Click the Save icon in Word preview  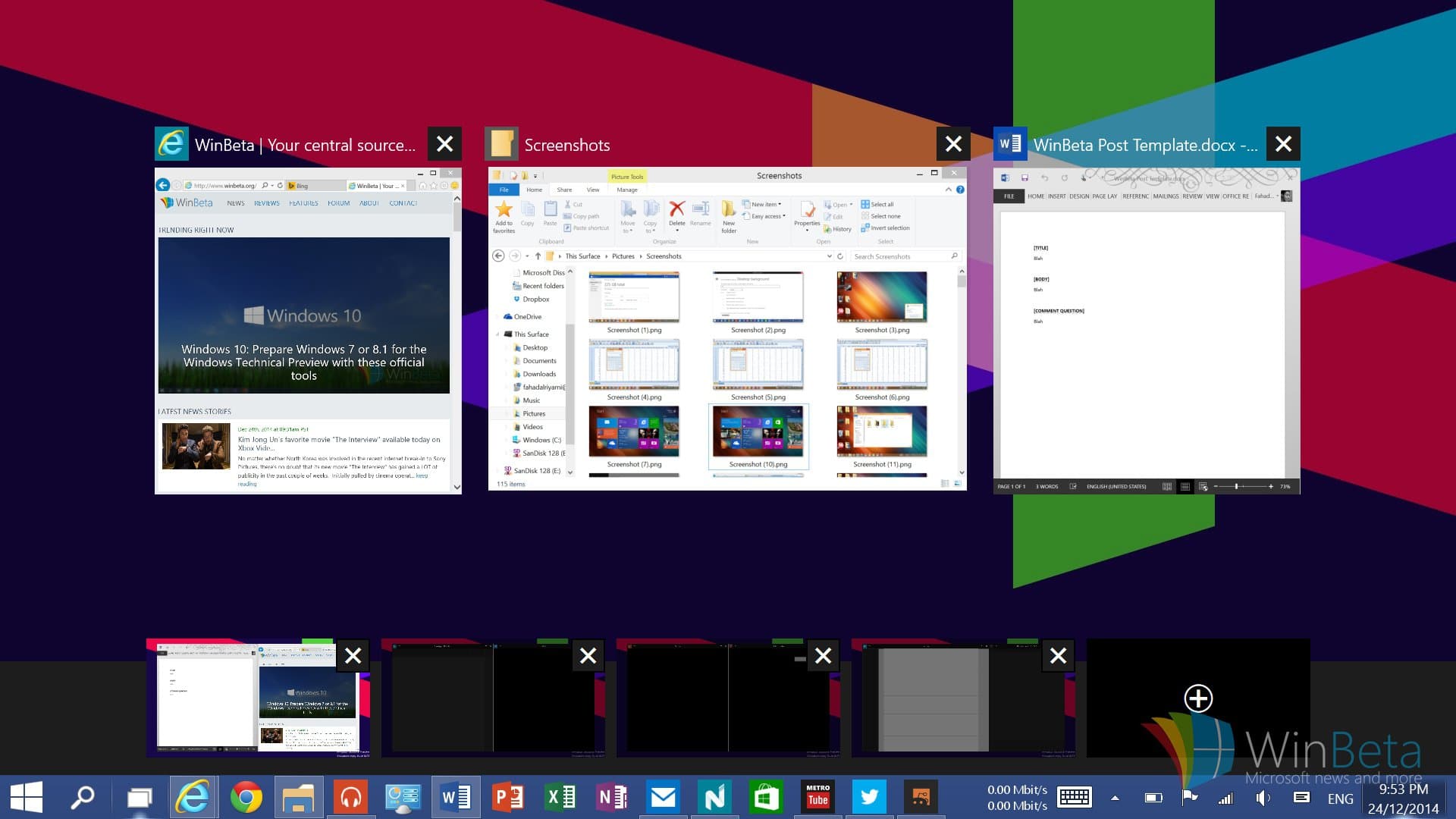click(1025, 177)
